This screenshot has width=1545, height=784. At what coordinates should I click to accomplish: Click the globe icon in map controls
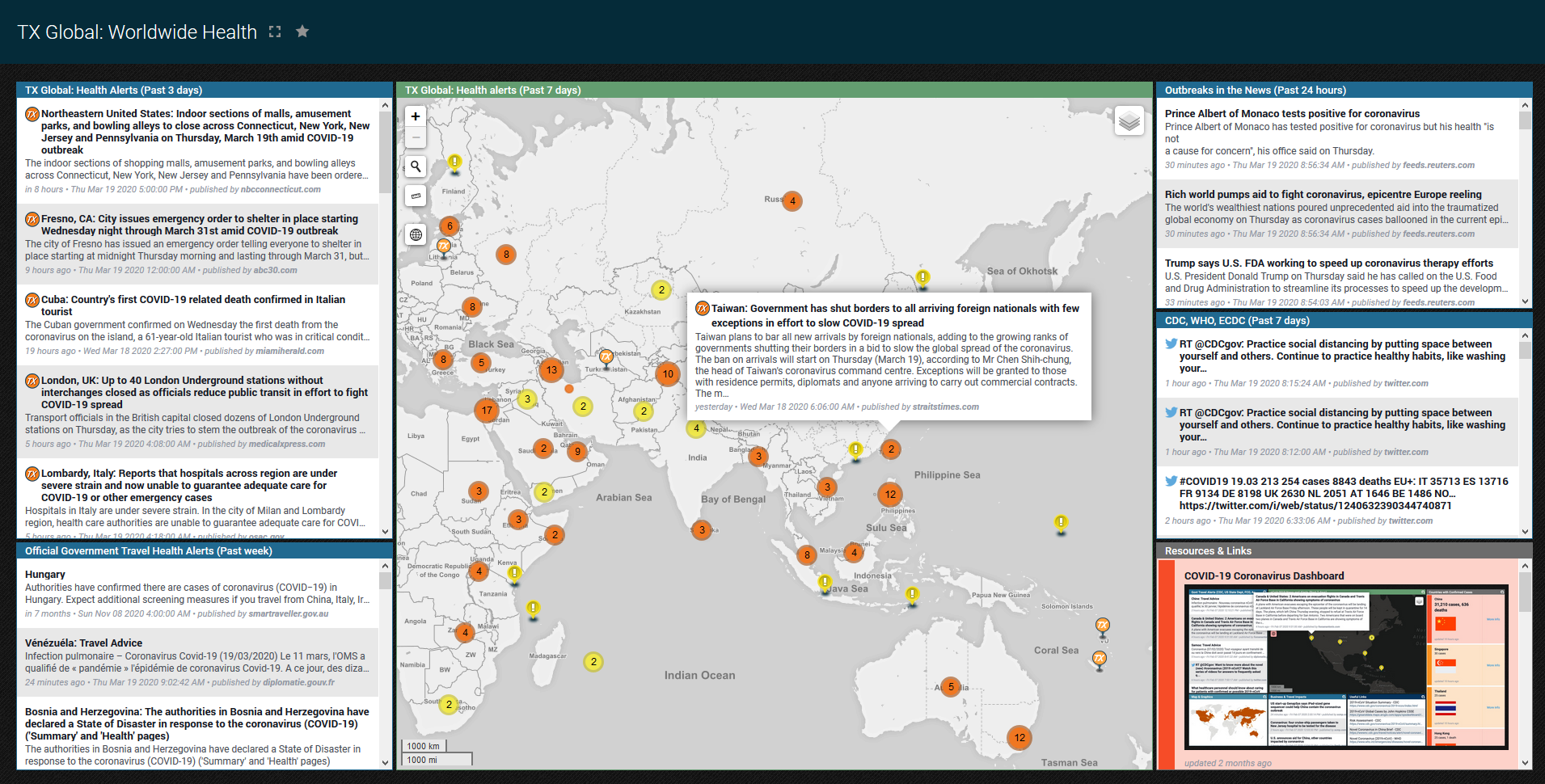tap(416, 234)
